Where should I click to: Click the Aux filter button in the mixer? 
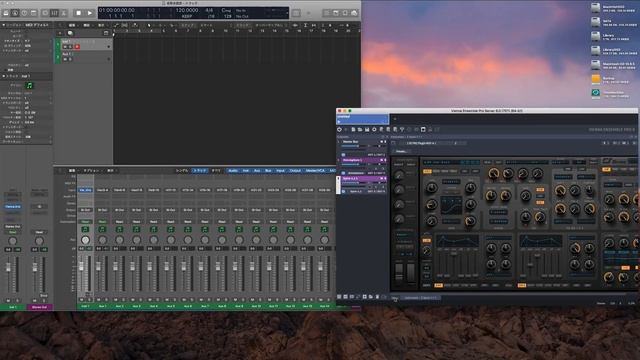click(x=257, y=171)
